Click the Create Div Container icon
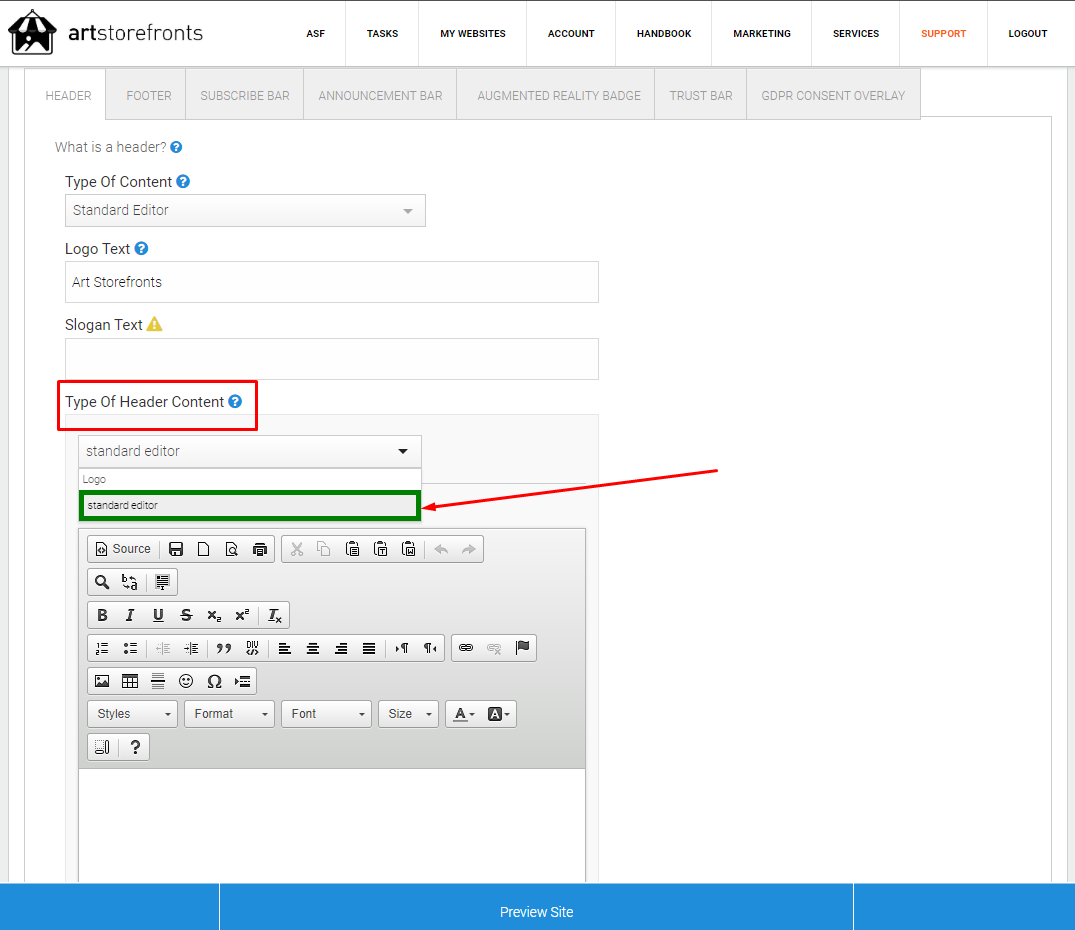 coord(252,648)
